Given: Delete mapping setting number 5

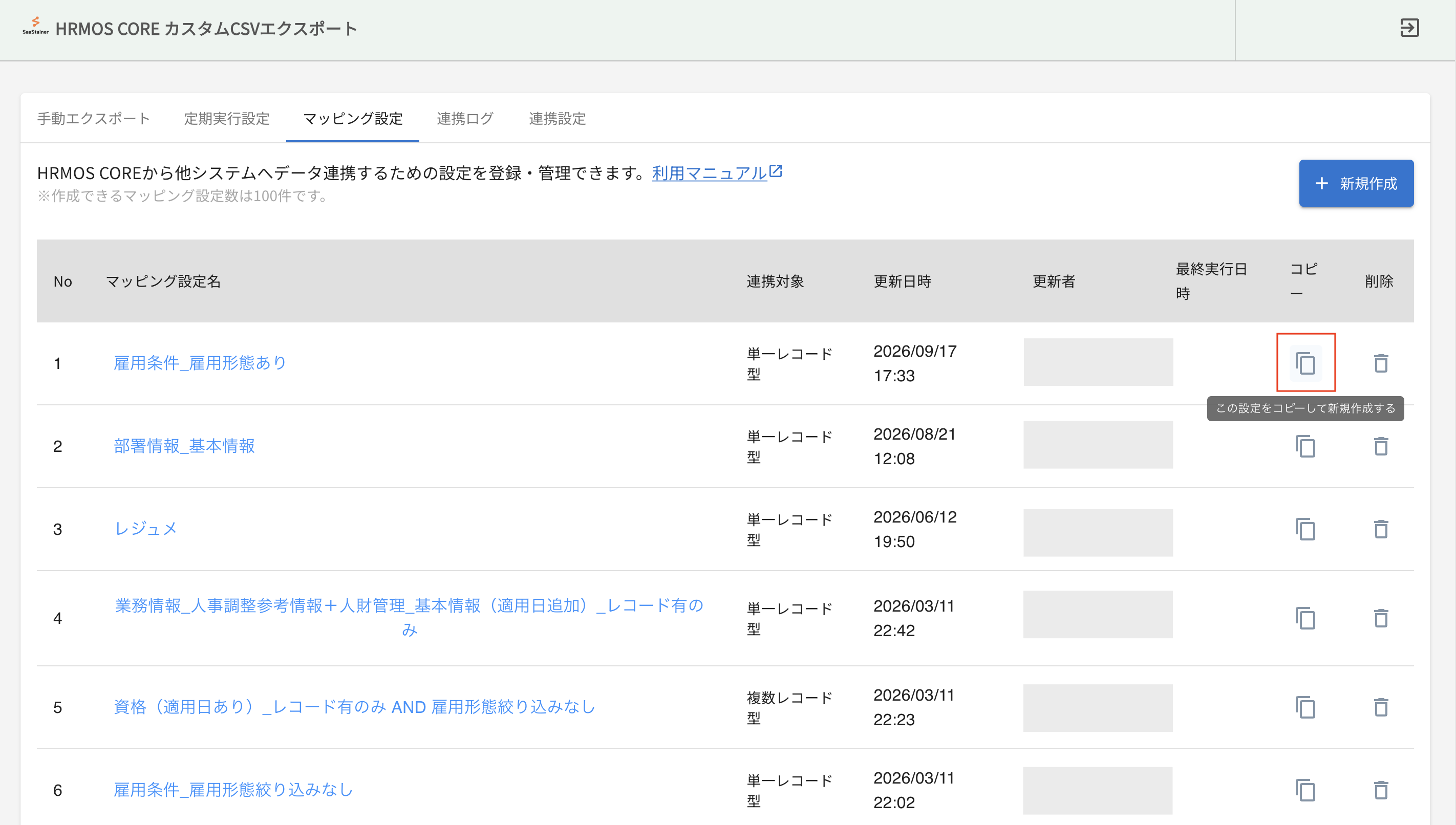Looking at the screenshot, I should click(x=1381, y=707).
